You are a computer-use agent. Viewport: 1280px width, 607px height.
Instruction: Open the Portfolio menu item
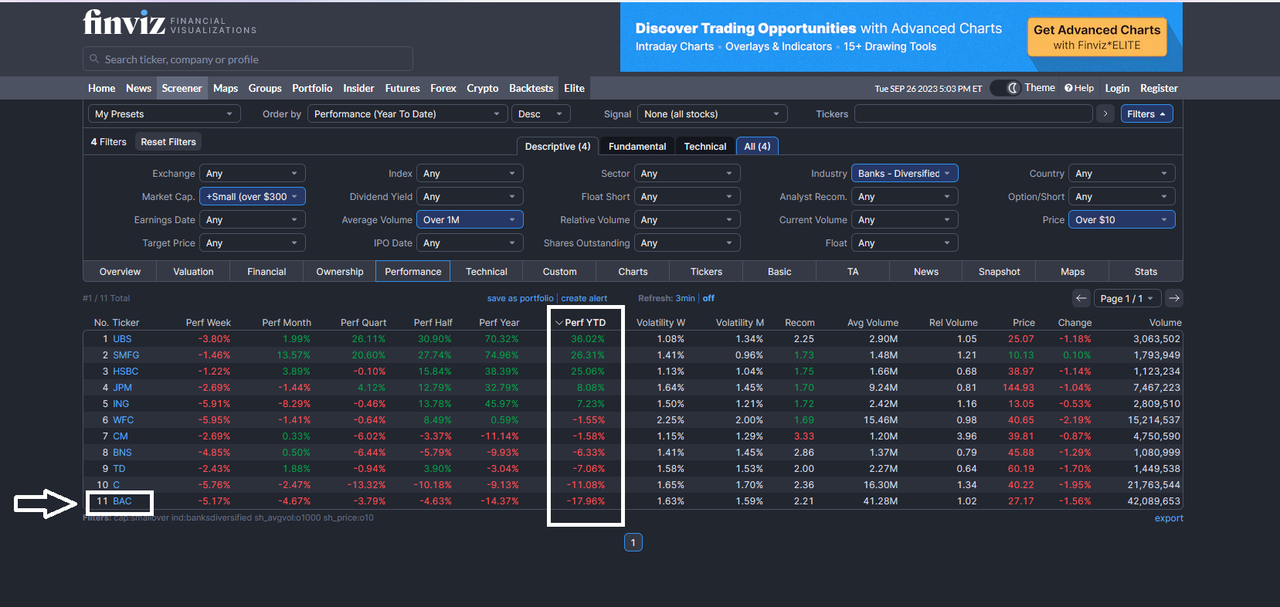coord(312,88)
